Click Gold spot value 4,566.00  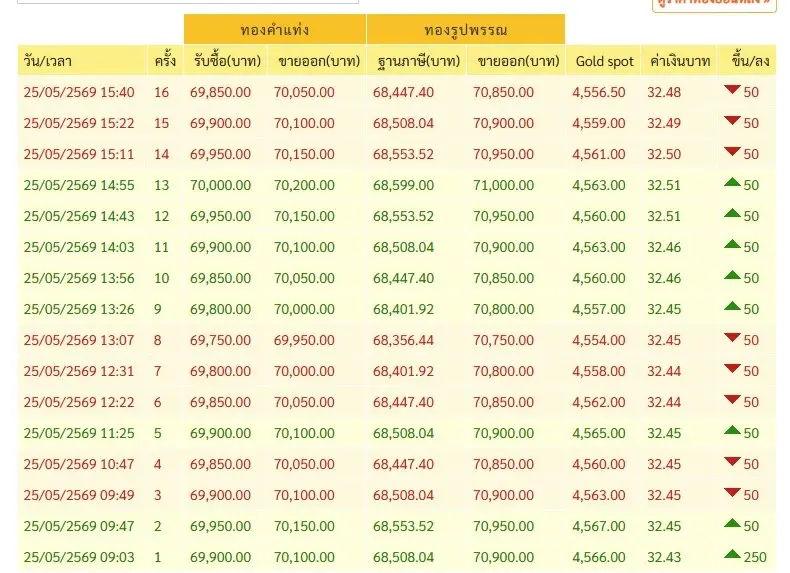pyautogui.click(x=599, y=557)
